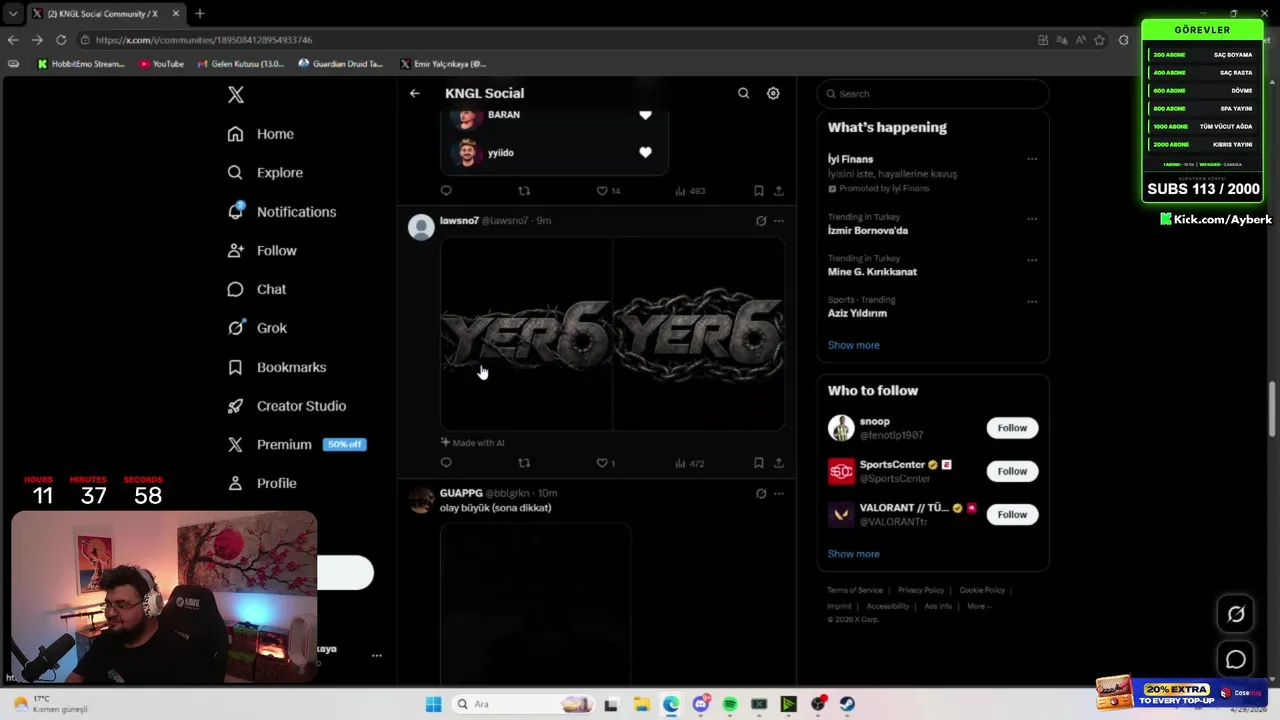Share lawsno7's post

pyautogui.click(x=778, y=463)
